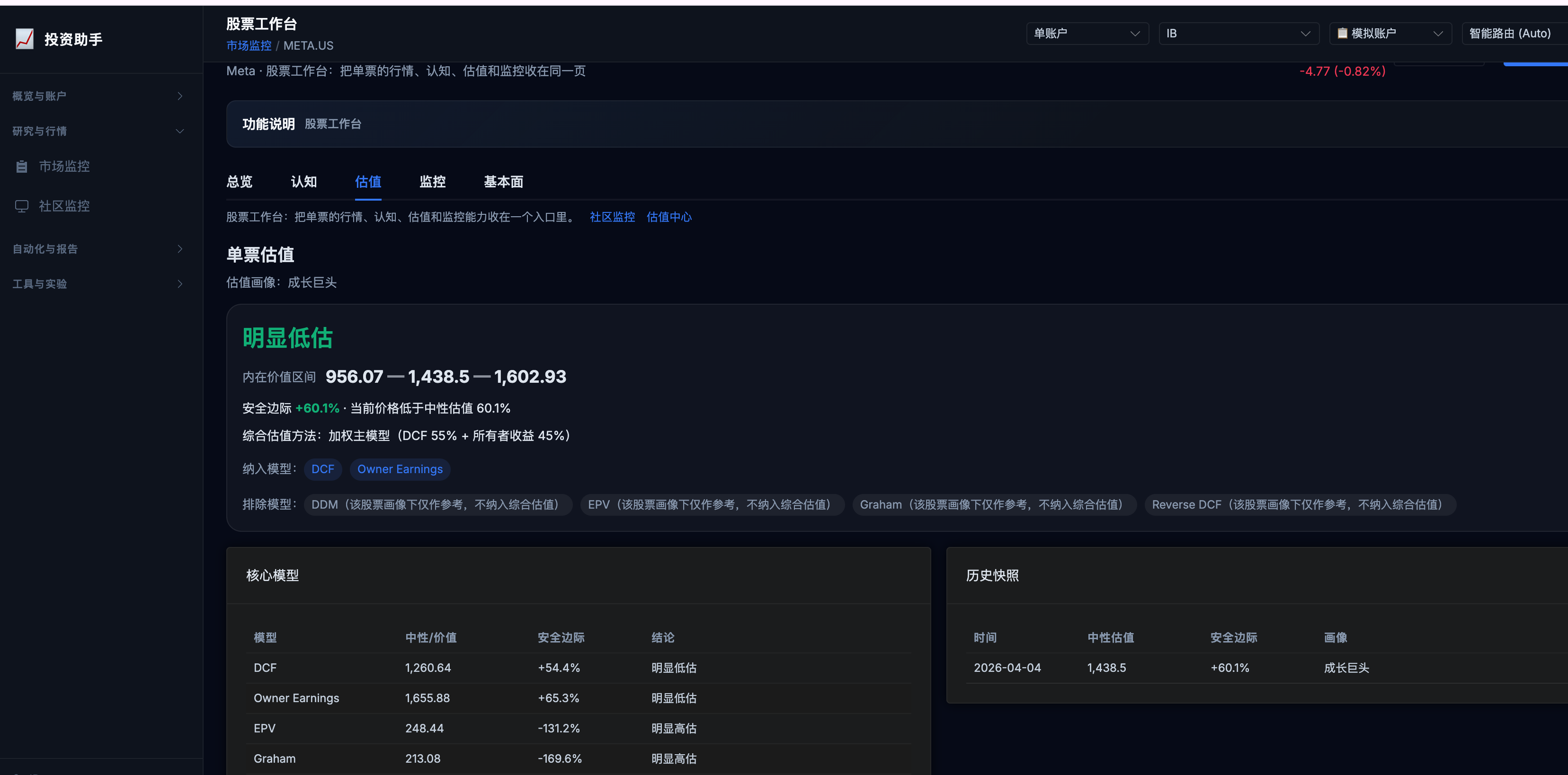Click the 市场监控 clipboard icon in sidebar

coord(22,167)
